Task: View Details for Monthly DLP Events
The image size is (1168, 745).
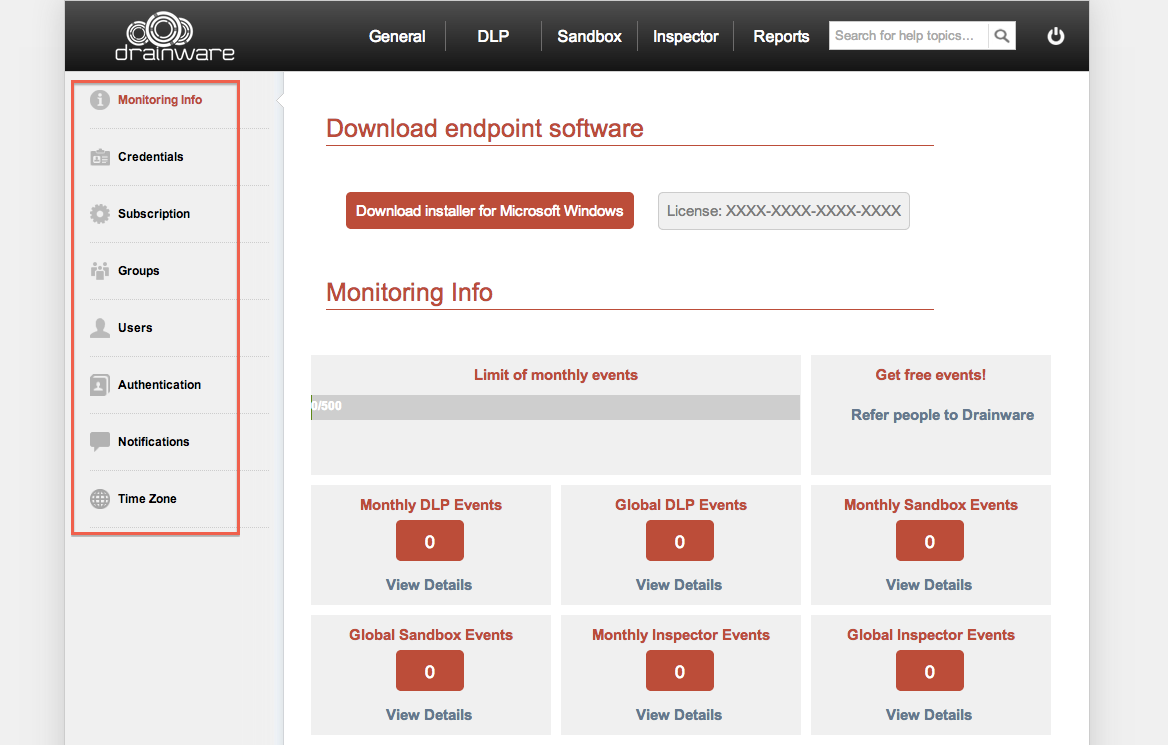Action: click(429, 585)
